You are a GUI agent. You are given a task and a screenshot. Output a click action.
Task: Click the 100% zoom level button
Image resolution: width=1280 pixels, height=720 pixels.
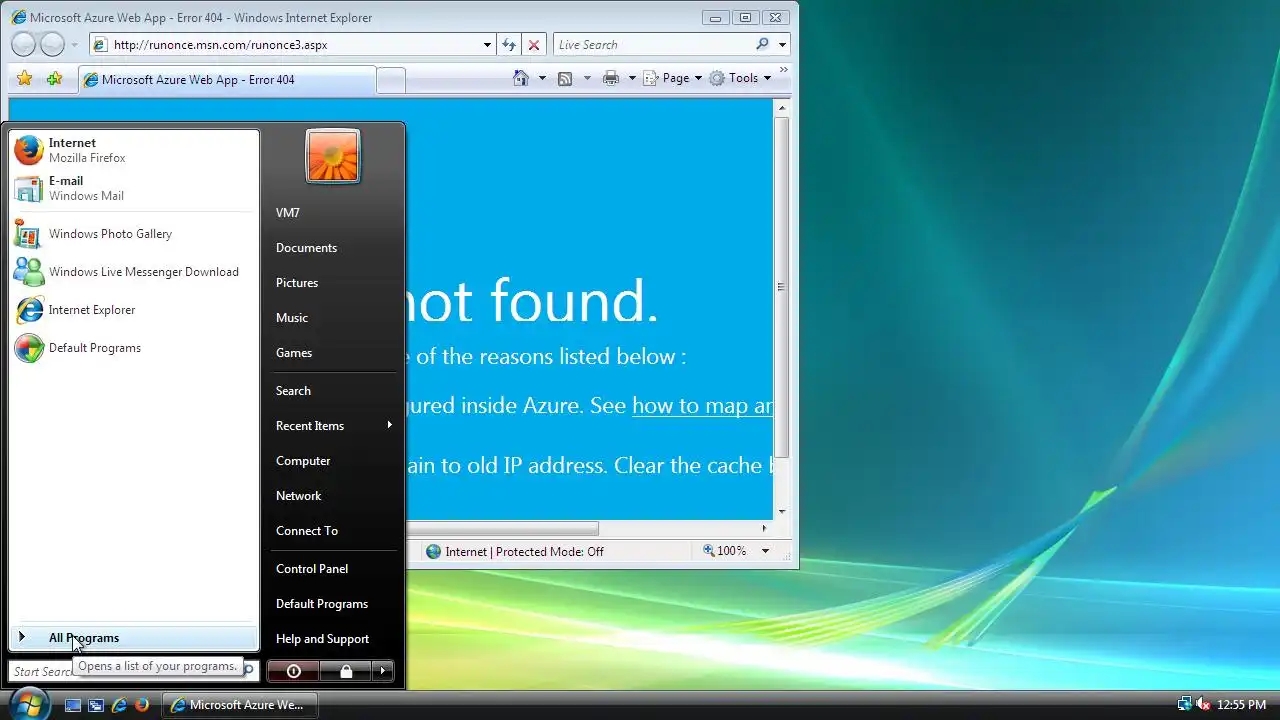[725, 551]
